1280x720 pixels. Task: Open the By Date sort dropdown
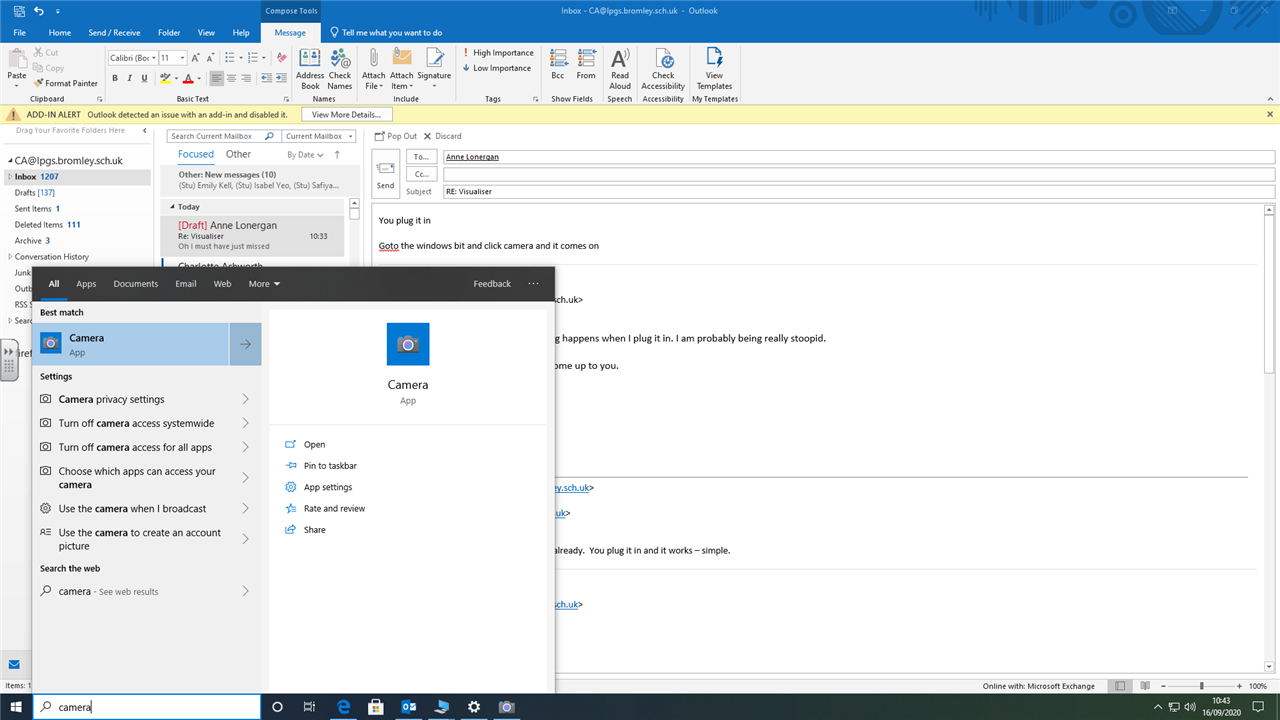(x=306, y=155)
